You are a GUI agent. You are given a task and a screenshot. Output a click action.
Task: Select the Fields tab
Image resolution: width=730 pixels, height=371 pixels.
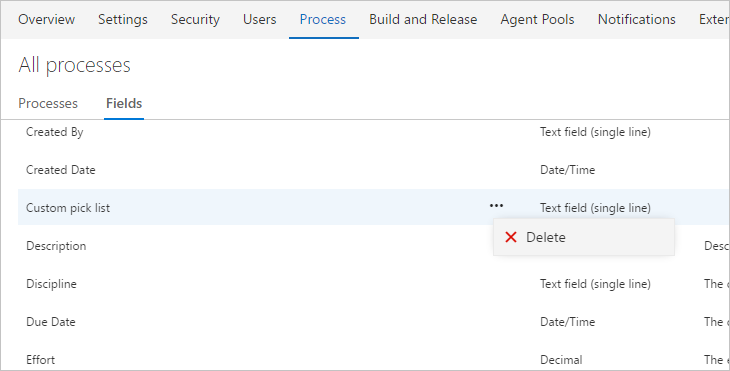124,103
